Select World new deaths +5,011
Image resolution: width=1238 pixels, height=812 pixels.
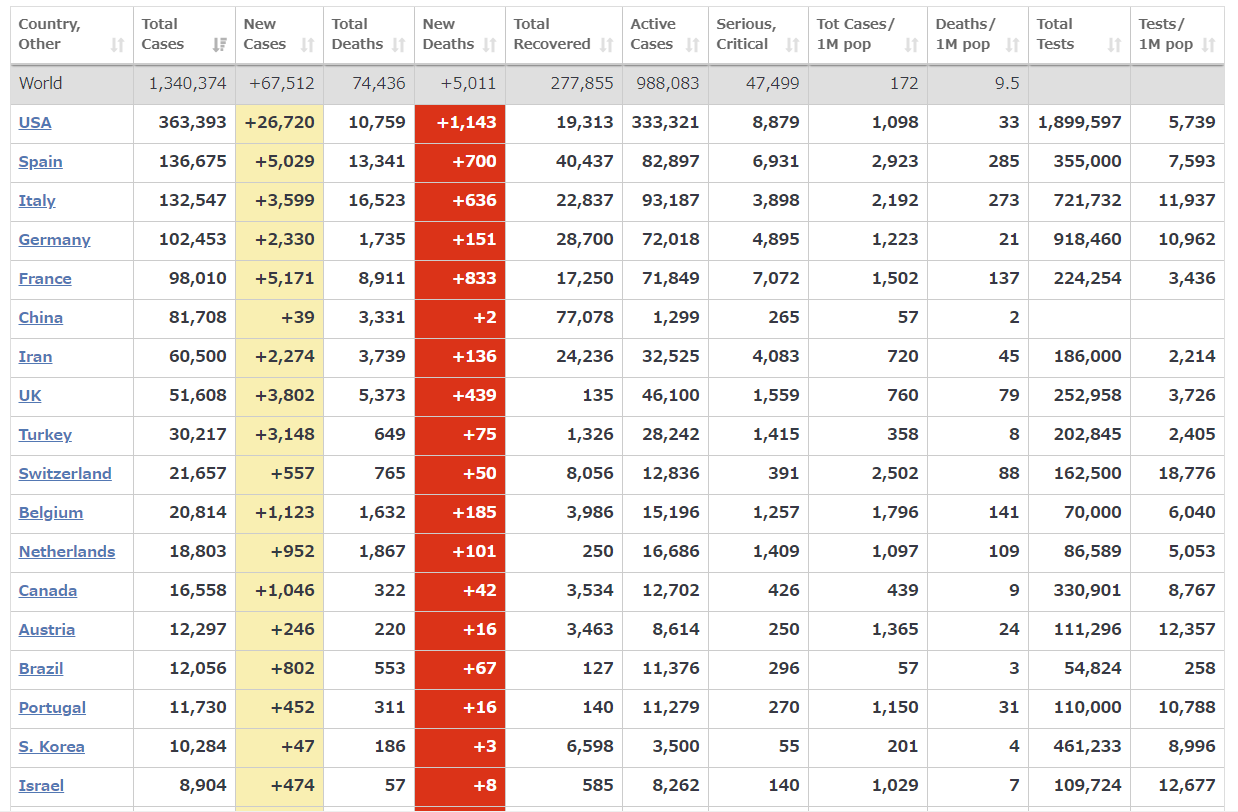pyautogui.click(x=469, y=84)
